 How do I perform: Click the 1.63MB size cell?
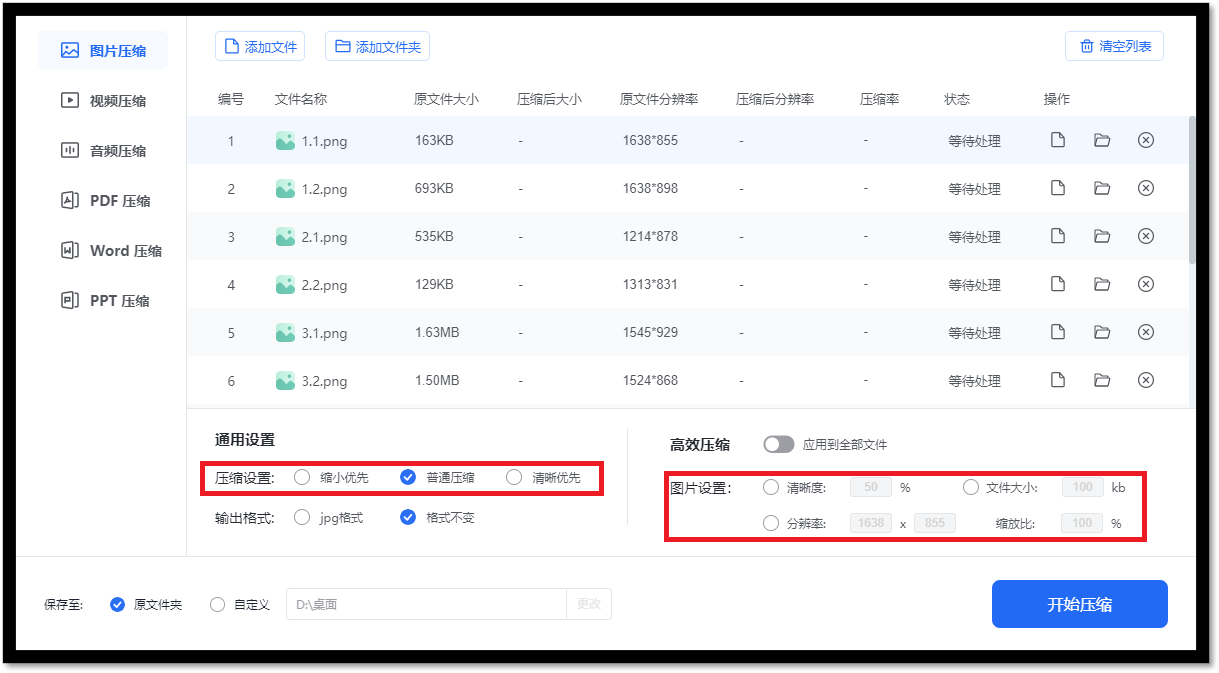click(x=437, y=332)
